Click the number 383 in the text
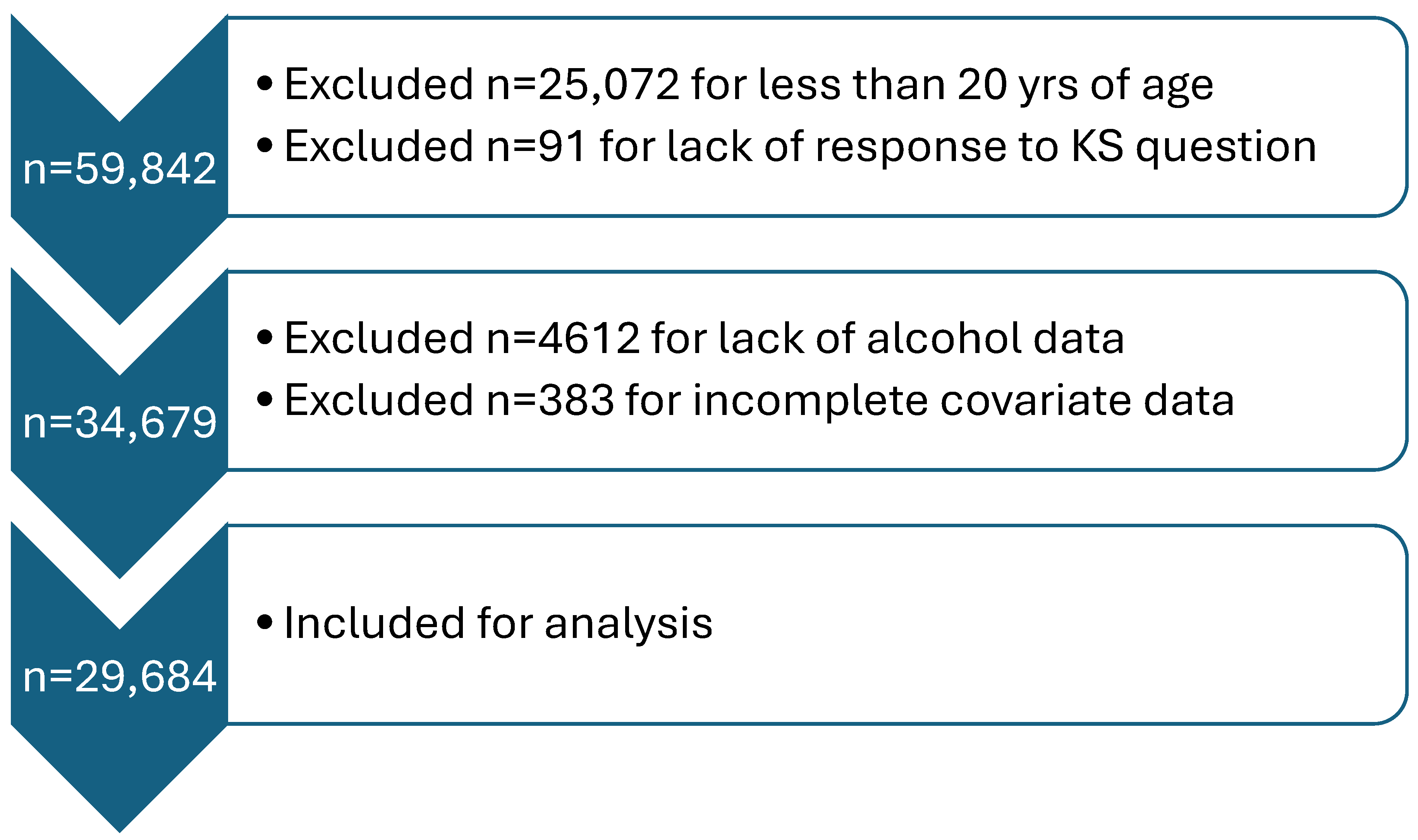Image resolution: width=1418 pixels, height=840 pixels. [x=576, y=400]
